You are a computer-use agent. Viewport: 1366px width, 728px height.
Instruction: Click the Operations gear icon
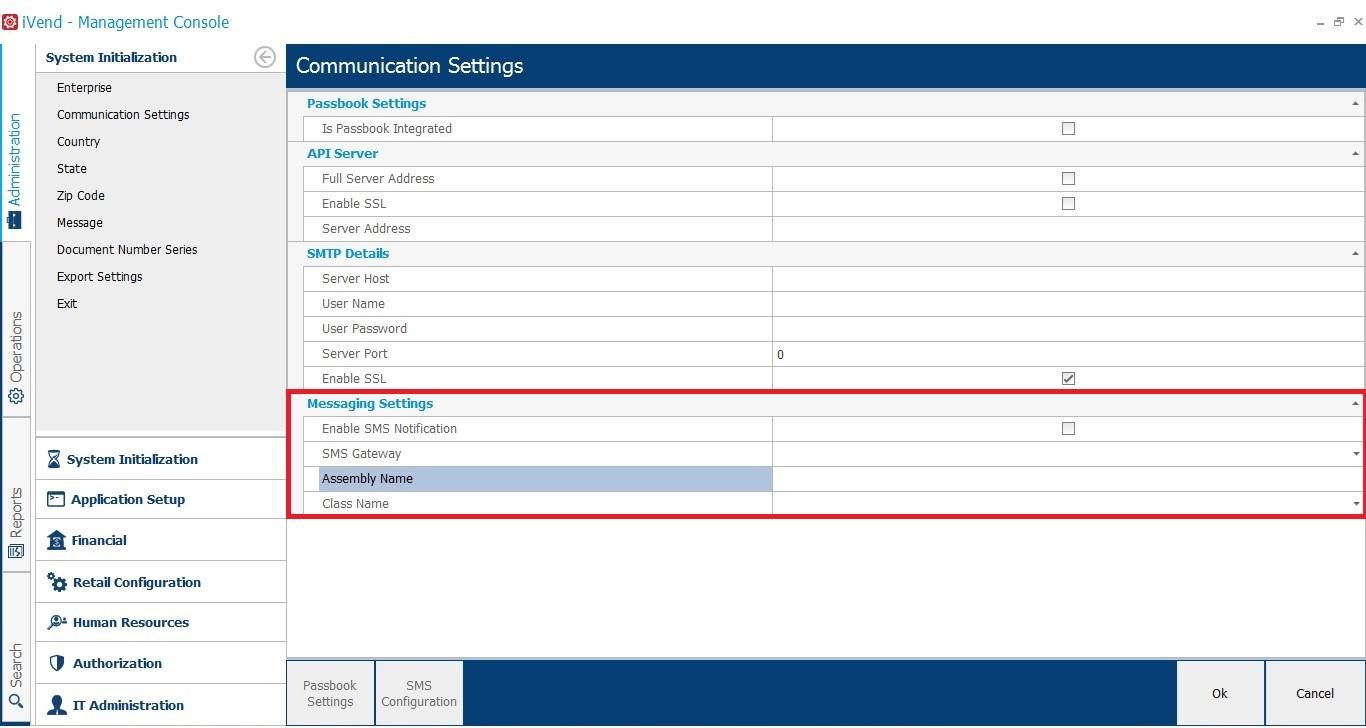tap(15, 396)
